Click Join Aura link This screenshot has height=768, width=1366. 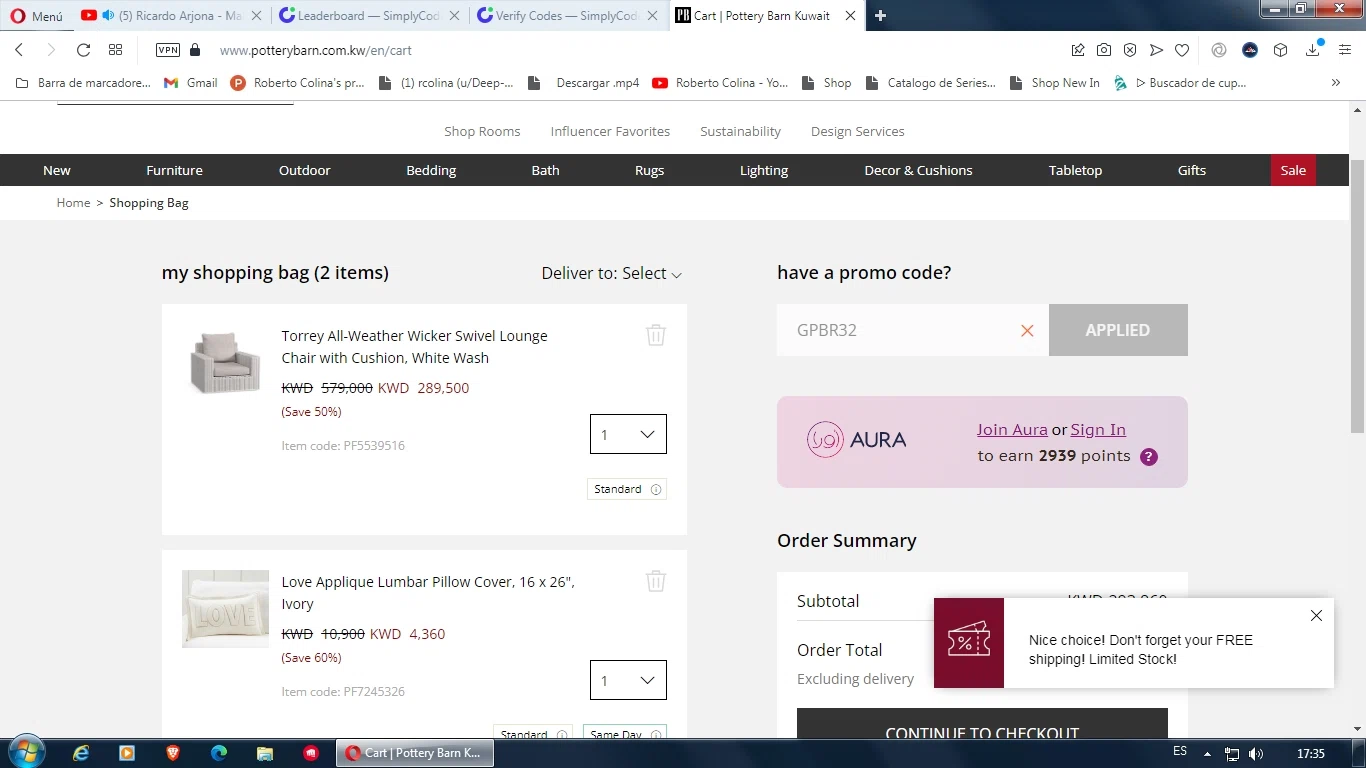[1012, 430]
